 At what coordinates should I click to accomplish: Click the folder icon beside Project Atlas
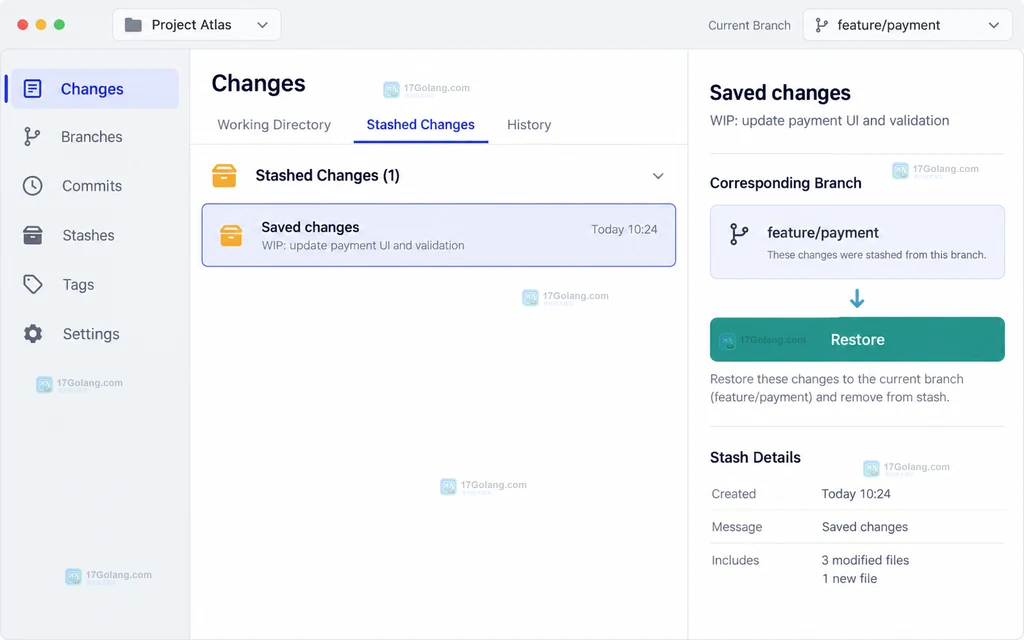click(133, 25)
